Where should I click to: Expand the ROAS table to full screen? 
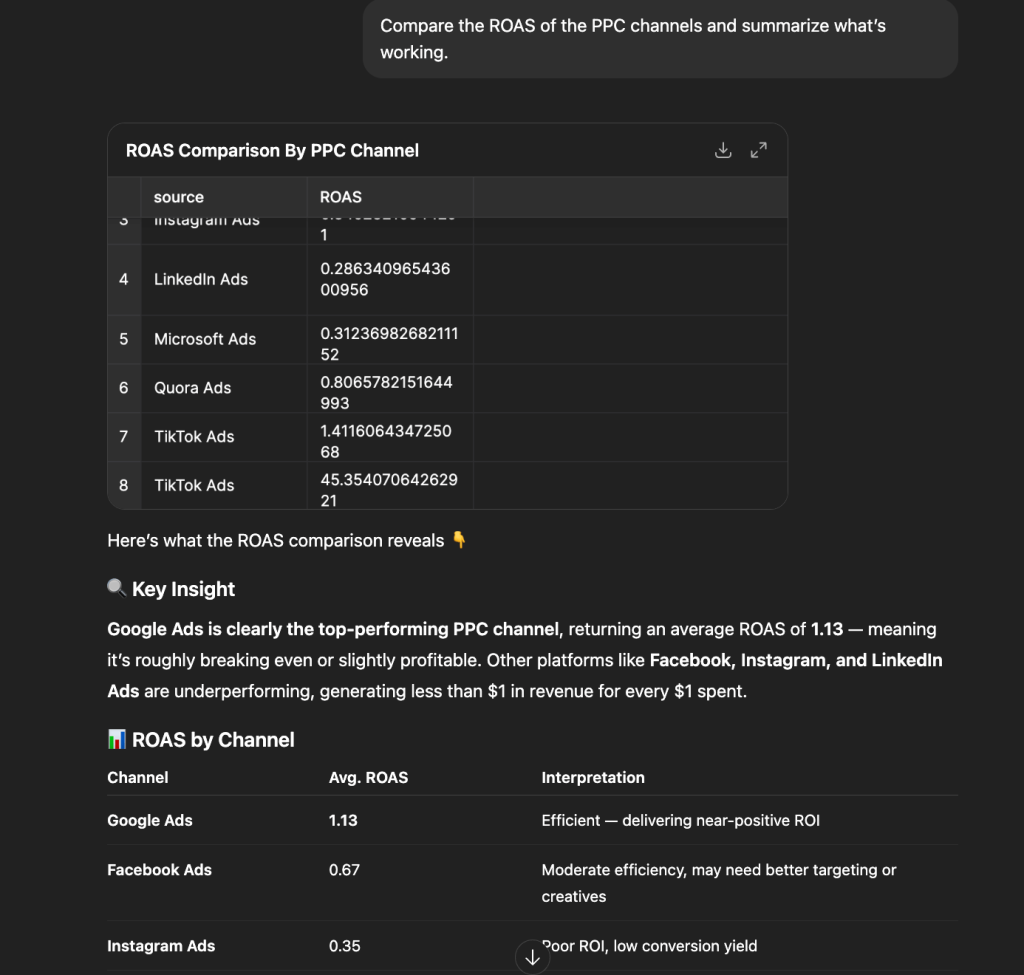[758, 149]
